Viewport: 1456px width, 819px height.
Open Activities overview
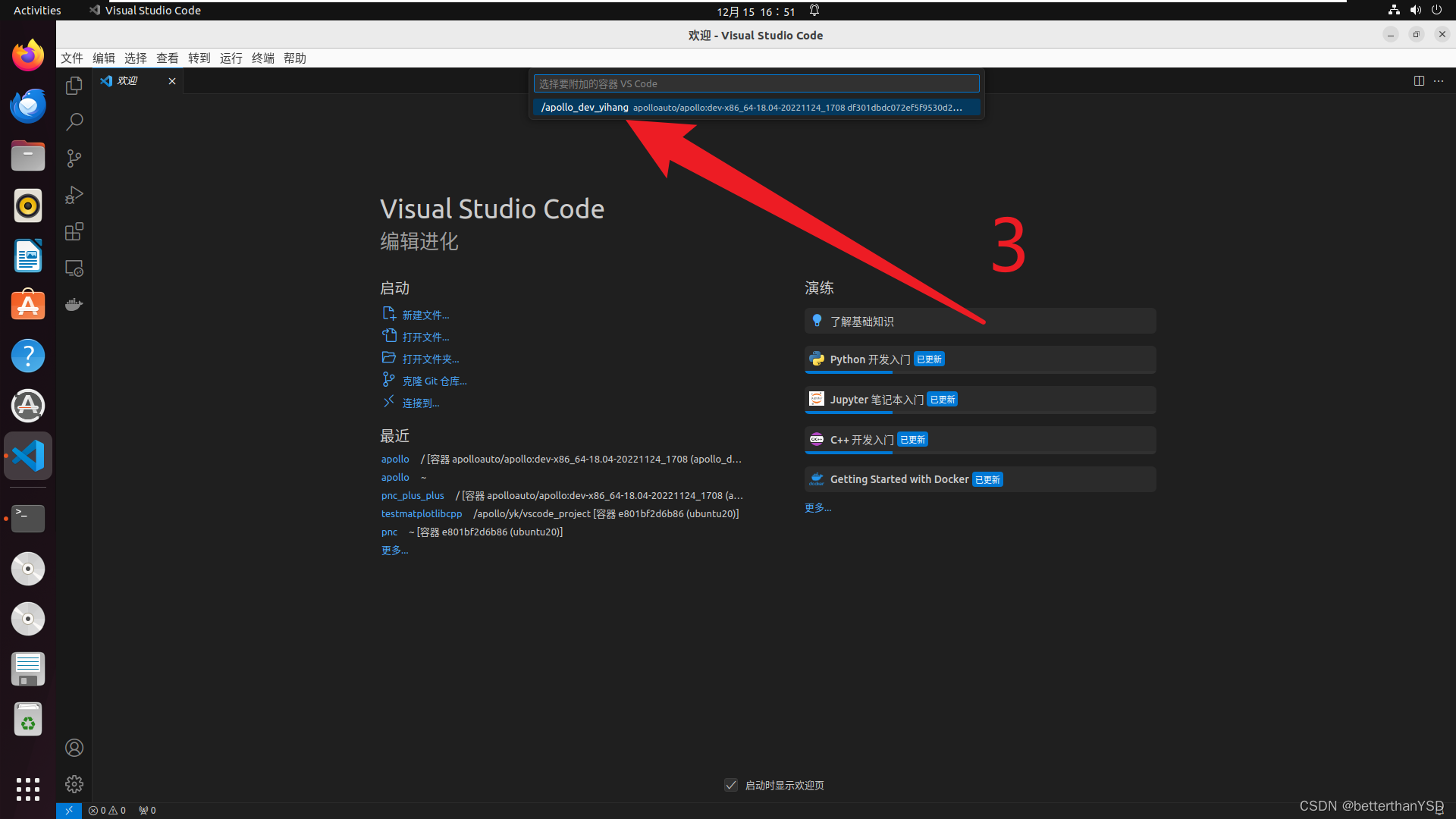pos(37,11)
